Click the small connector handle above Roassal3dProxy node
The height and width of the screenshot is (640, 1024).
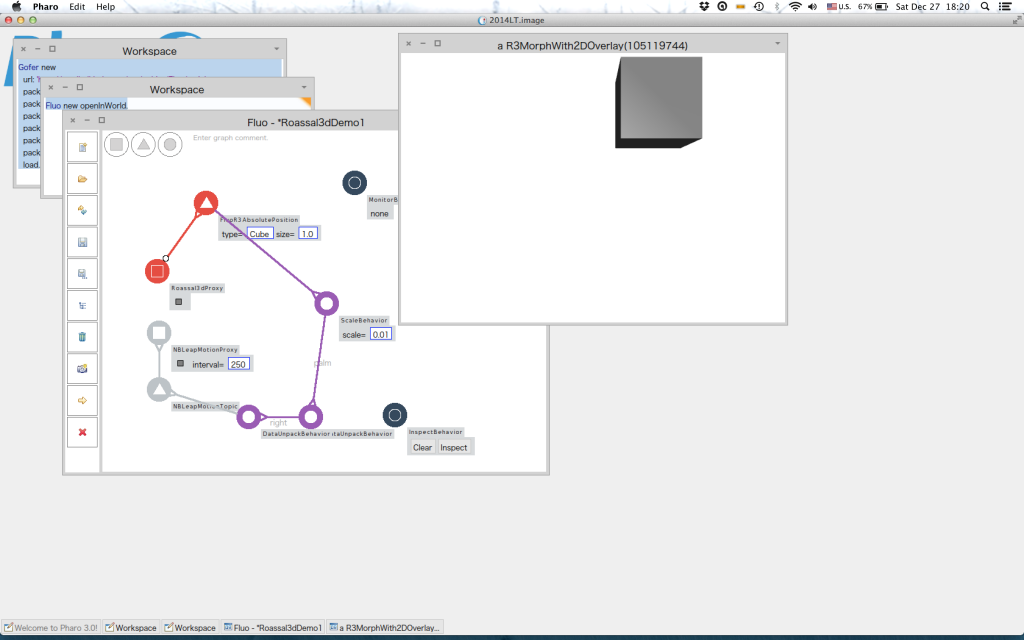[166, 259]
